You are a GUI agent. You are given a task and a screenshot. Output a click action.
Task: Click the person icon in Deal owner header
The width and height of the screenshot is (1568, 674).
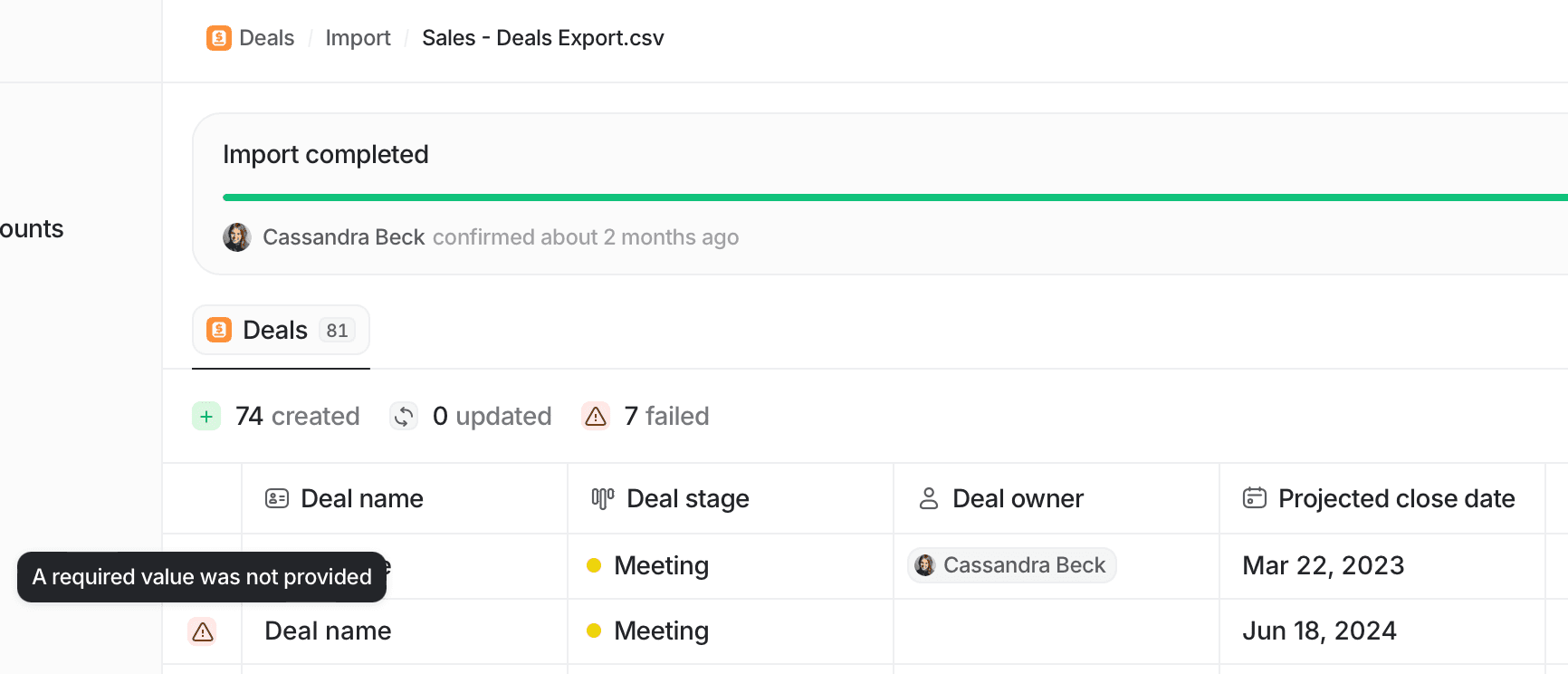click(929, 497)
